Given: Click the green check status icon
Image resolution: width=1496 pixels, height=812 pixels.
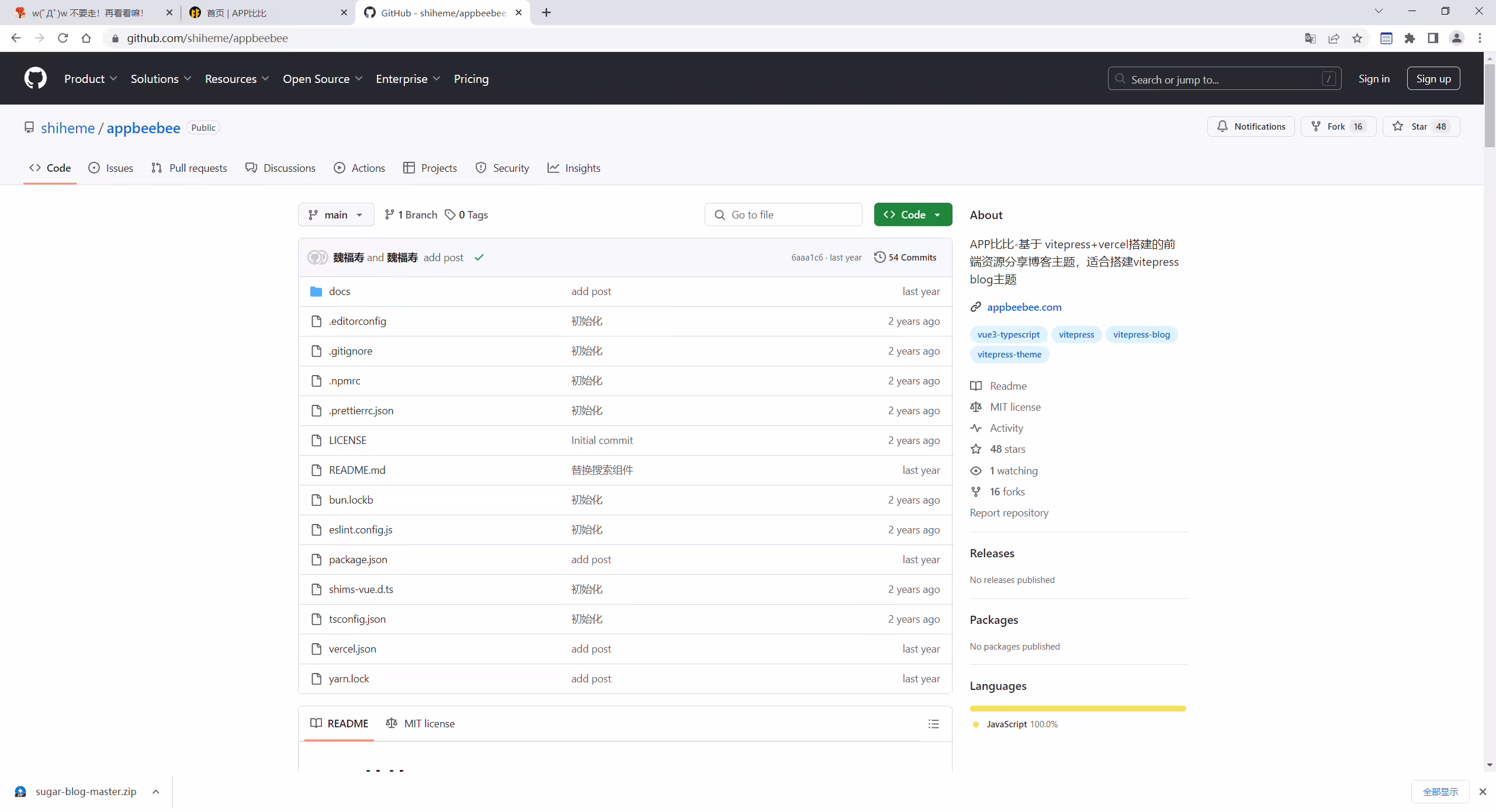Looking at the screenshot, I should [479, 258].
